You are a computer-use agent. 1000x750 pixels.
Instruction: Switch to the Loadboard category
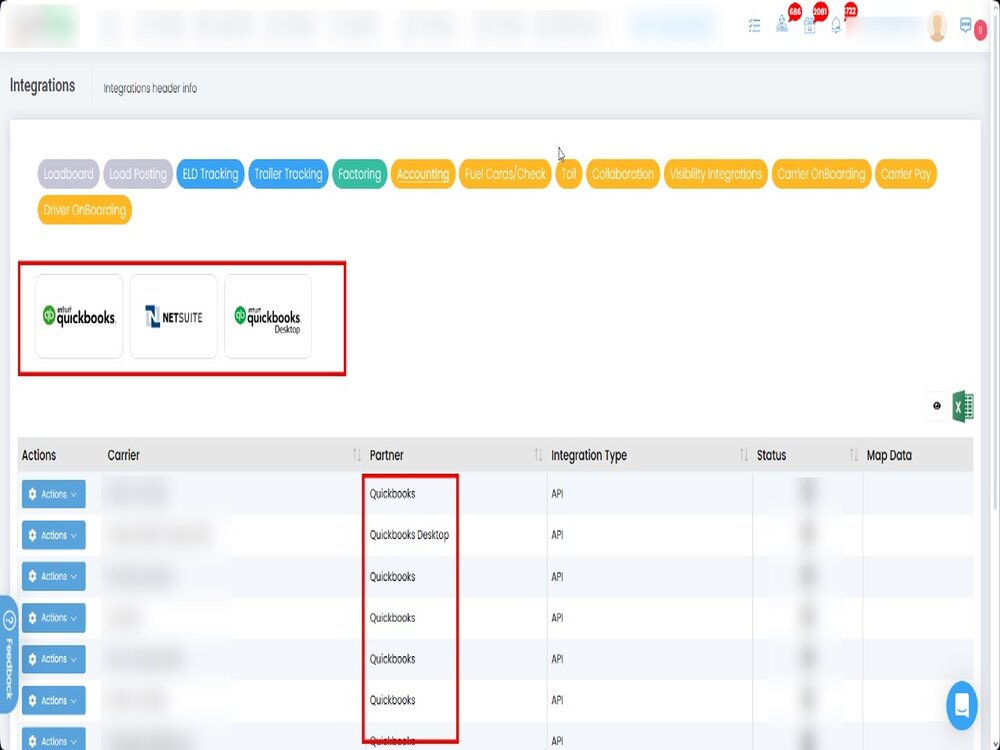68,174
